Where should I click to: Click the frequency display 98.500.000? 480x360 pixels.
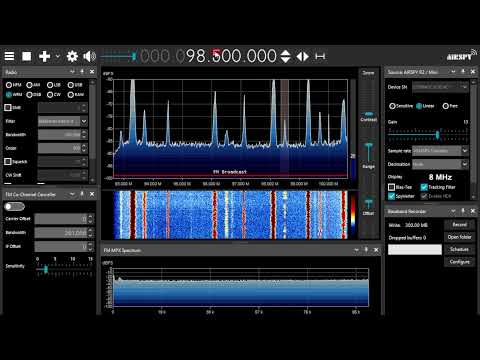[231, 56]
